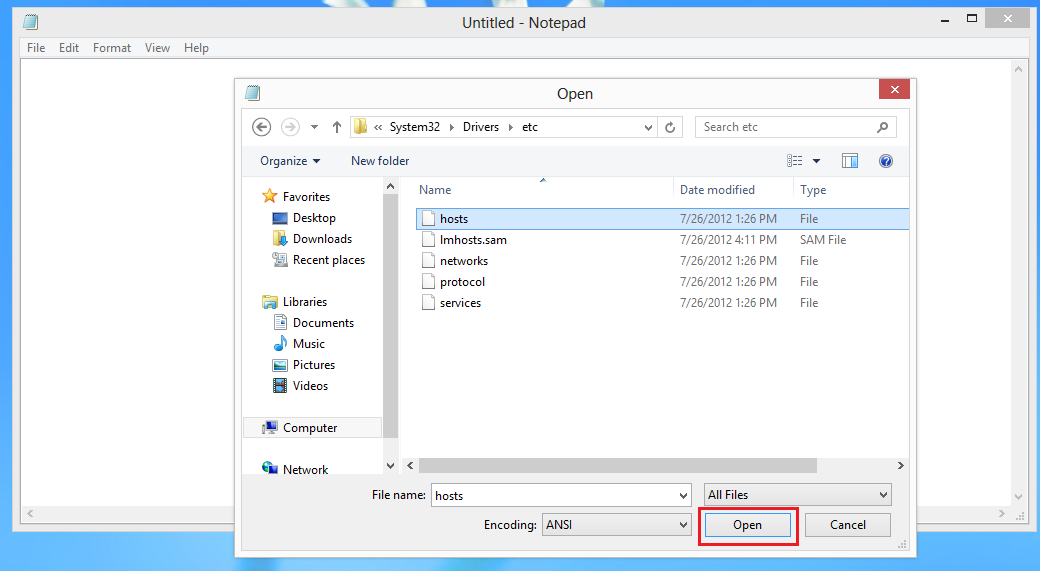Viewport: 1040px width, 571px height.
Task: Click the Open dialog notepad icon
Action: point(253,93)
